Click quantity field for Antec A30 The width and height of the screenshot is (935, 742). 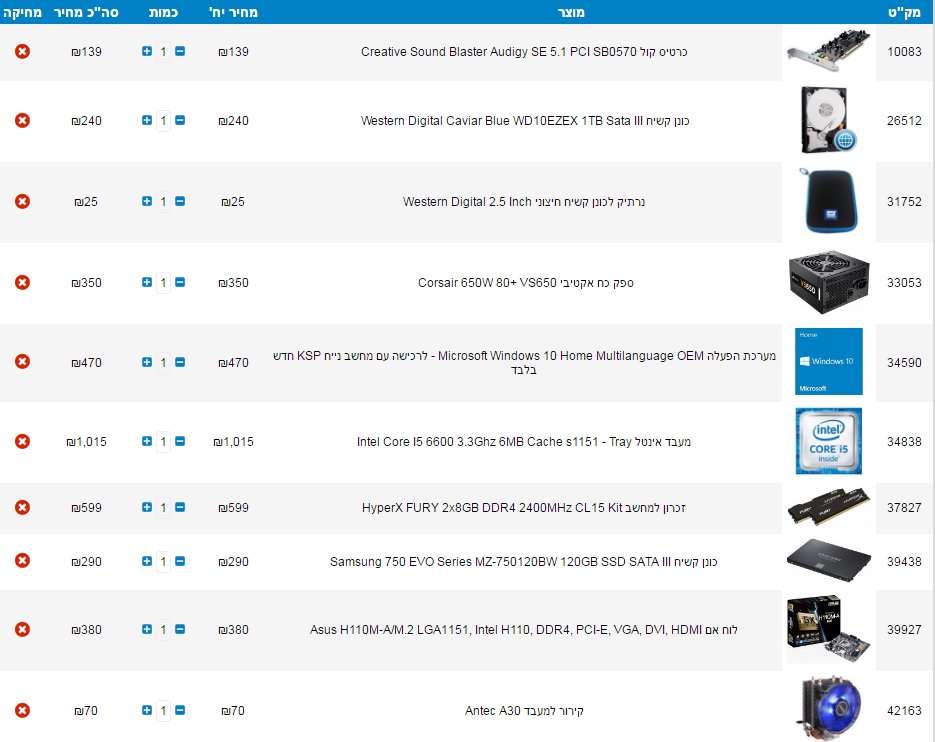tap(163, 711)
